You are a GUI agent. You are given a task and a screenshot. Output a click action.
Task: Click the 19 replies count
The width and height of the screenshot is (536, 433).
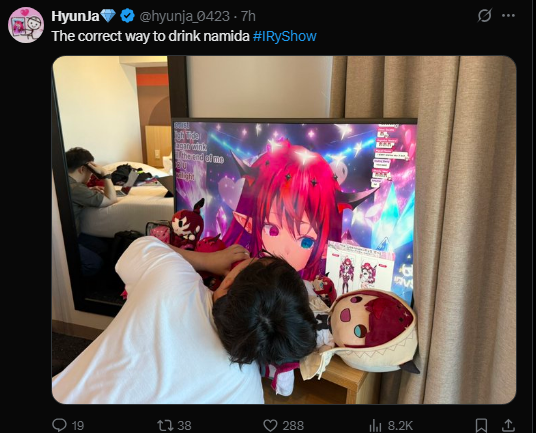click(78, 426)
